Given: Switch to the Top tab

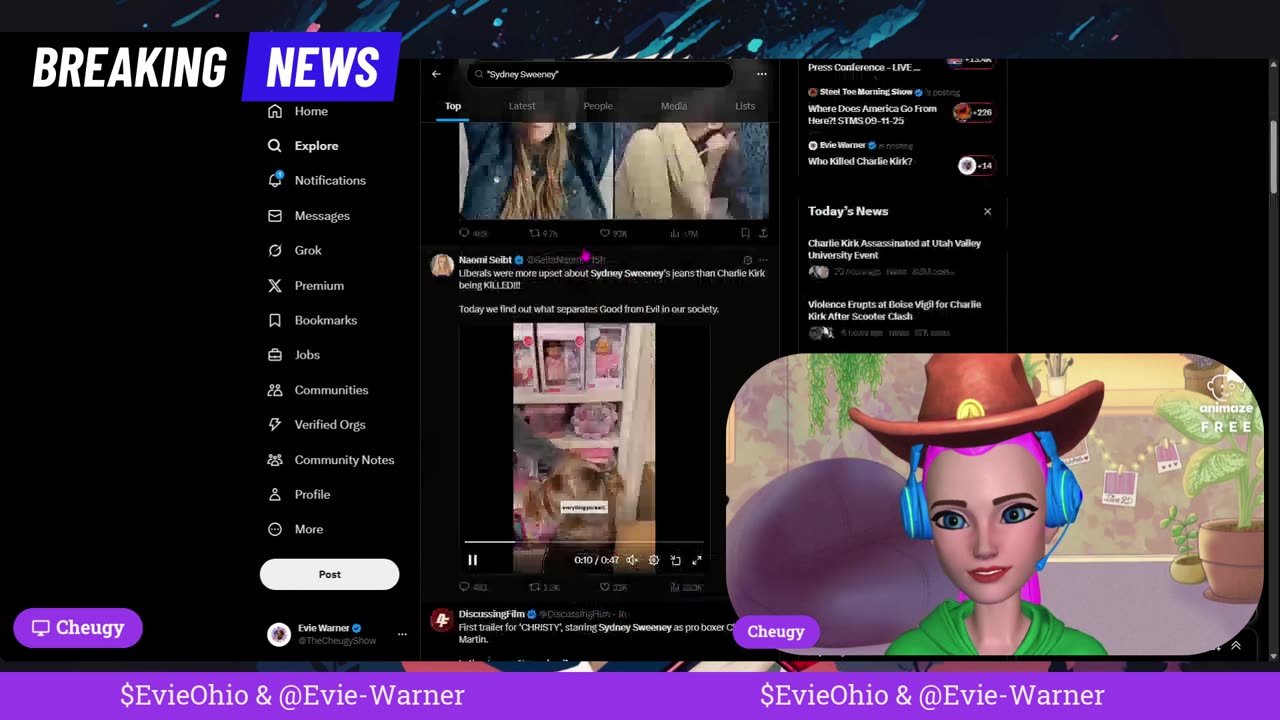Looking at the screenshot, I should click(453, 106).
